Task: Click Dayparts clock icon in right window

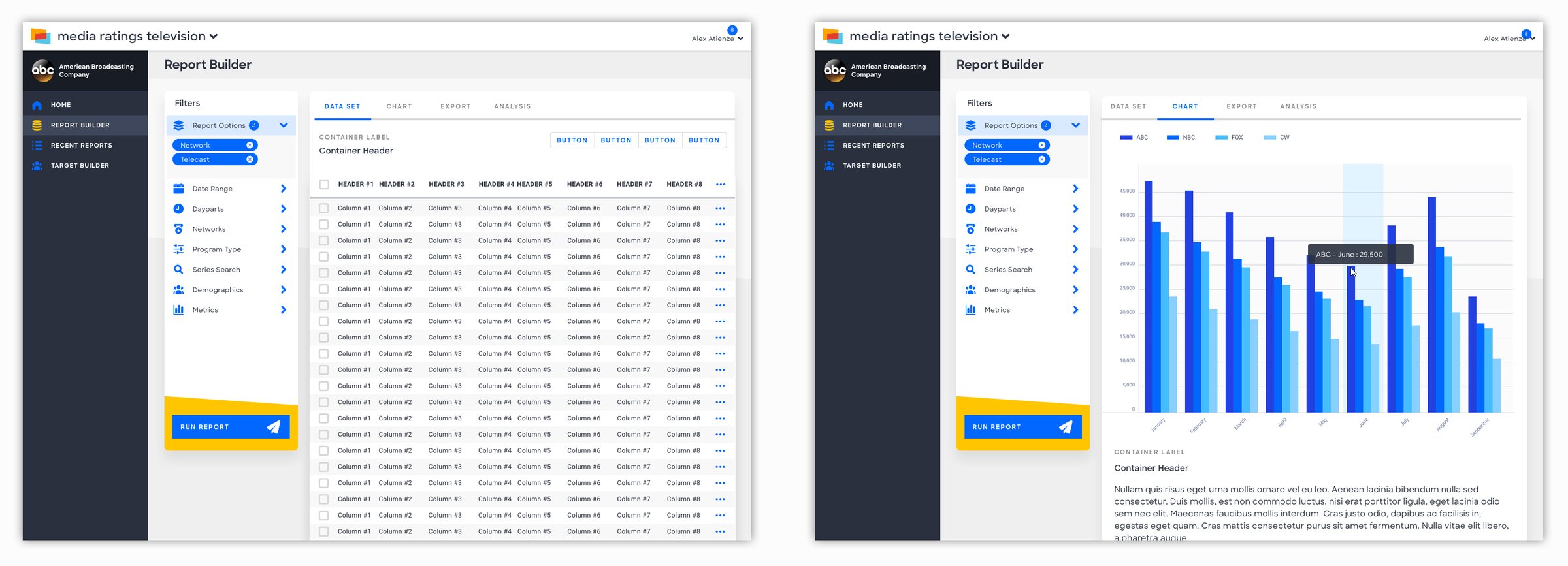Action: pos(971,209)
